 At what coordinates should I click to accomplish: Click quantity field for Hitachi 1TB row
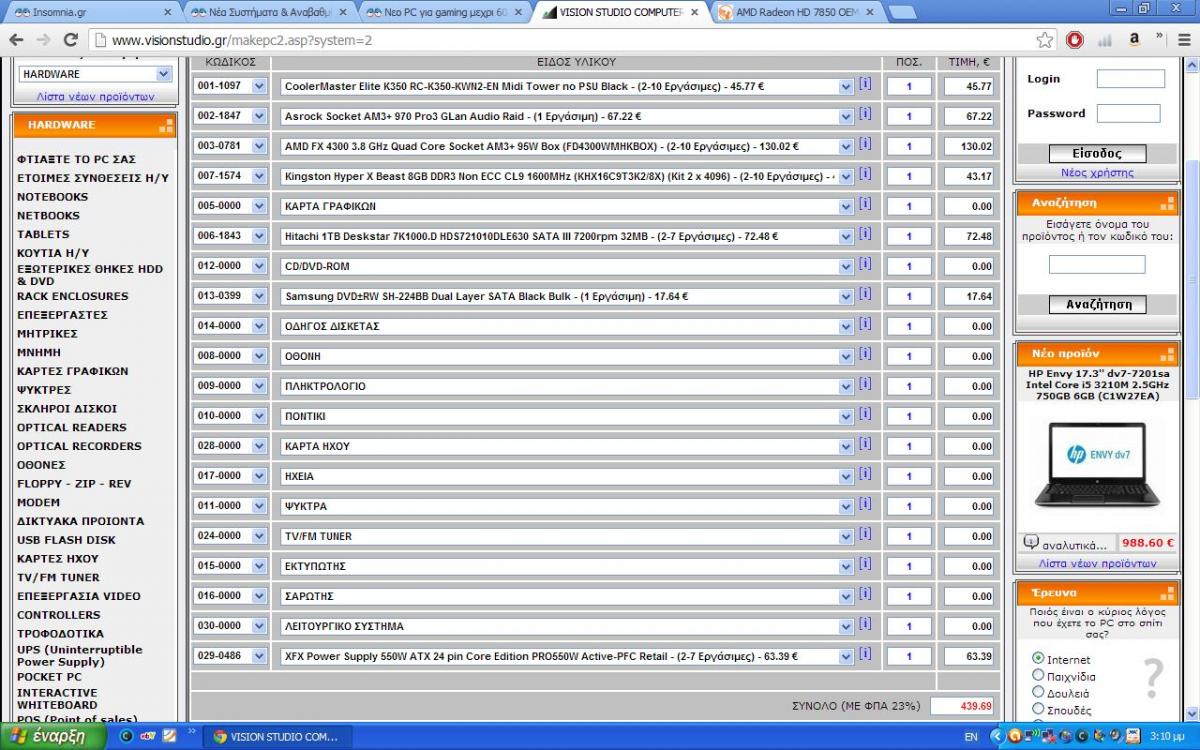tap(909, 237)
